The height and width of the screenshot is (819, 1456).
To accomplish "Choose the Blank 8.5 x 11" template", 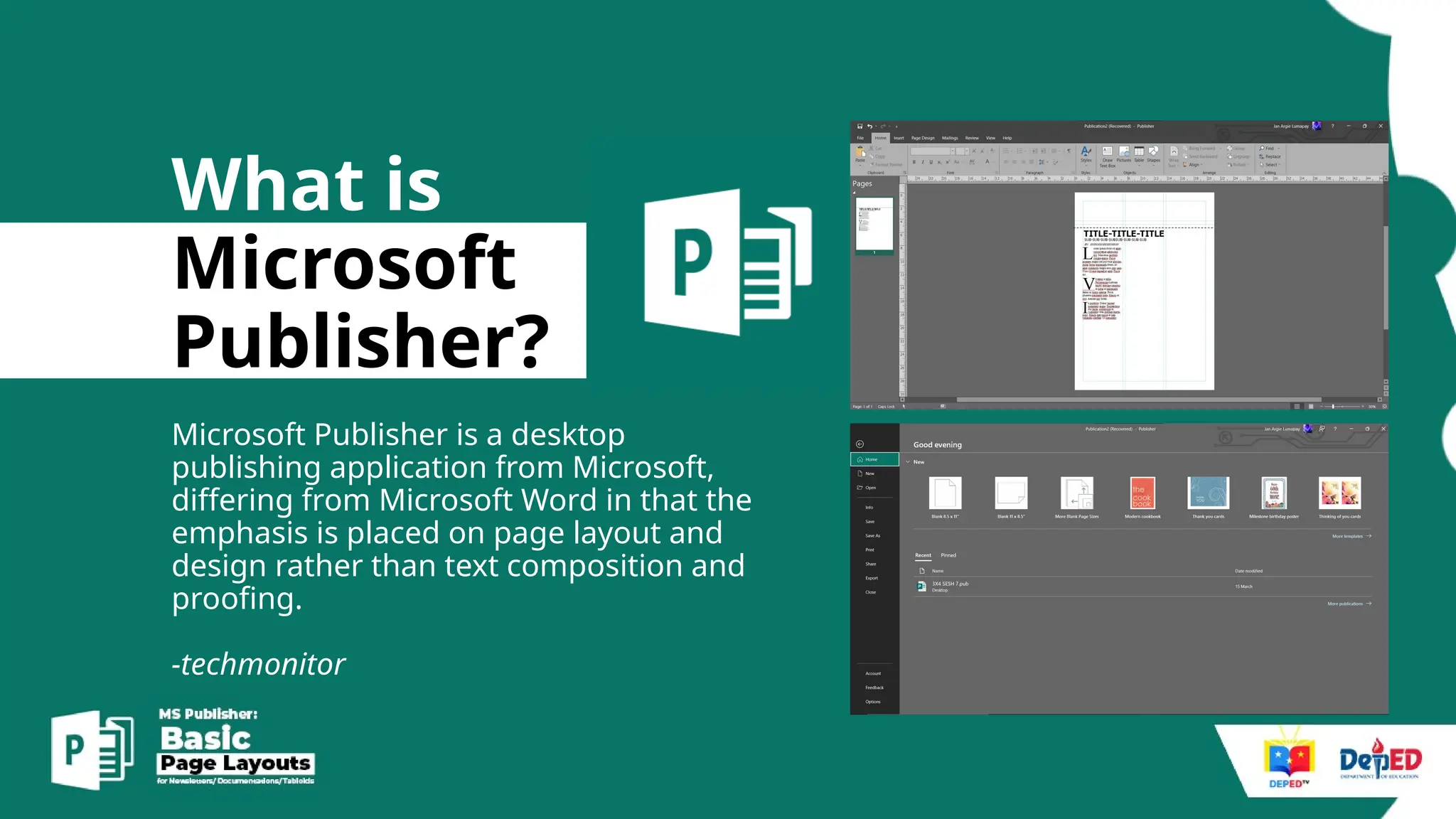I will click(x=945, y=498).
